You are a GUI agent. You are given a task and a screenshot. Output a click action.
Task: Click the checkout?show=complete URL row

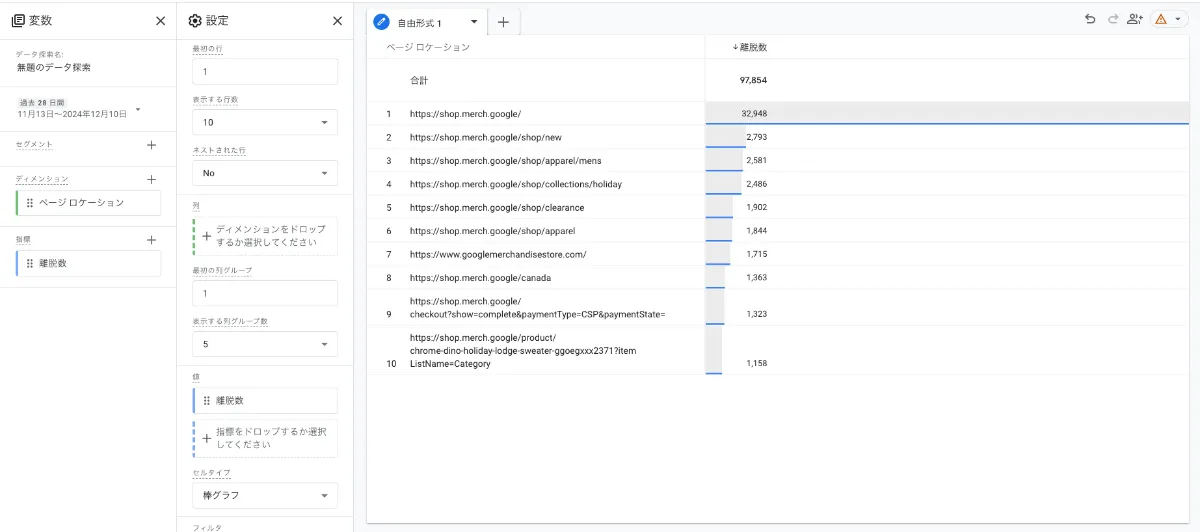[x=538, y=307]
